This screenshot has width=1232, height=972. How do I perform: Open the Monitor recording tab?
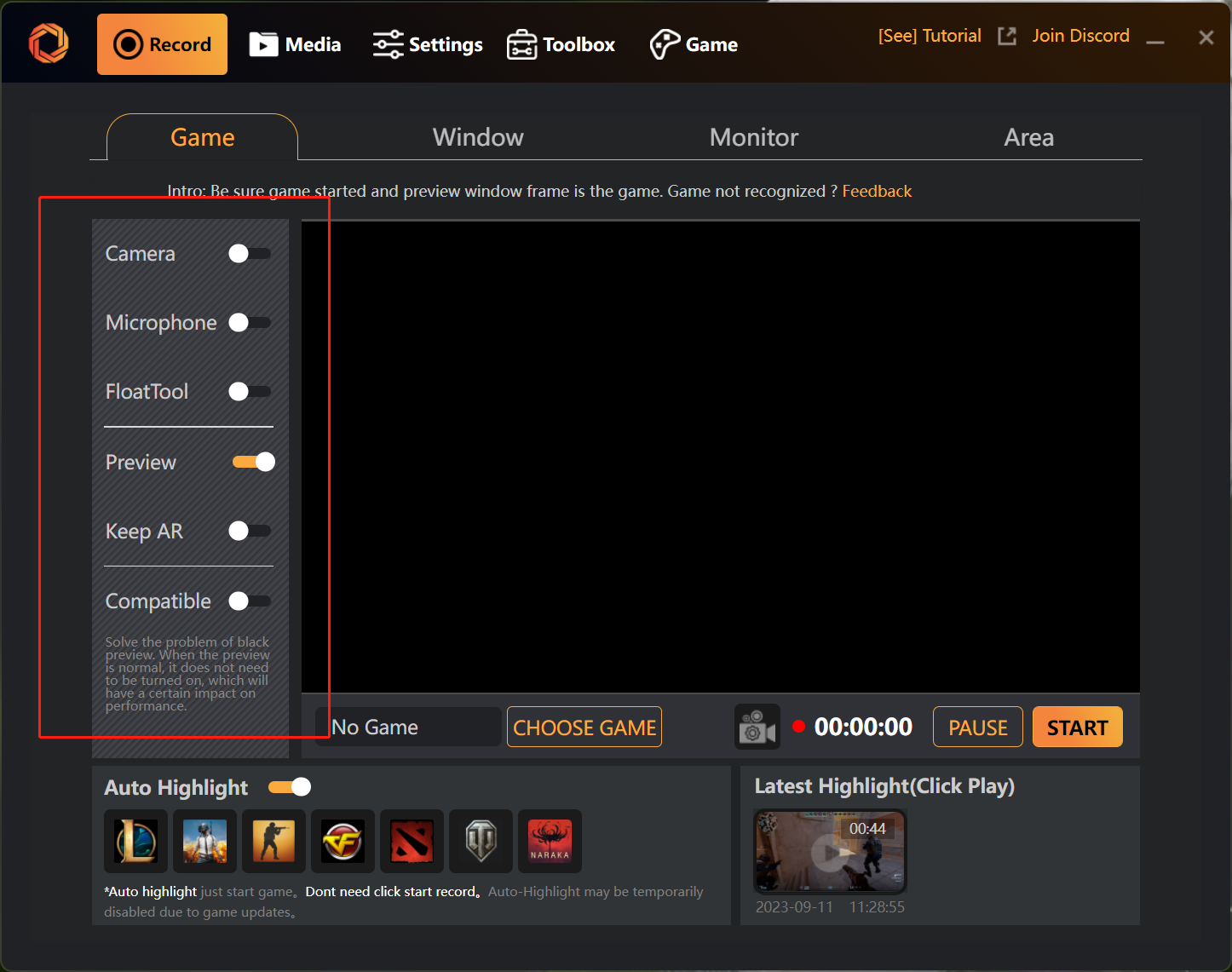tap(753, 137)
